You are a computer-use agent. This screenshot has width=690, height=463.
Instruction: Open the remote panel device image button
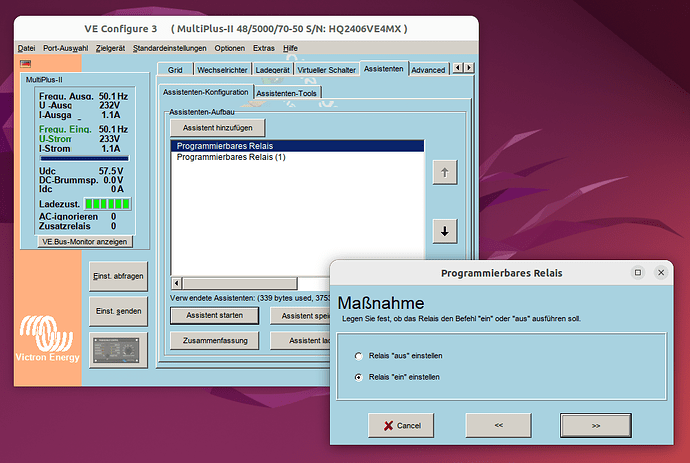coord(118,350)
